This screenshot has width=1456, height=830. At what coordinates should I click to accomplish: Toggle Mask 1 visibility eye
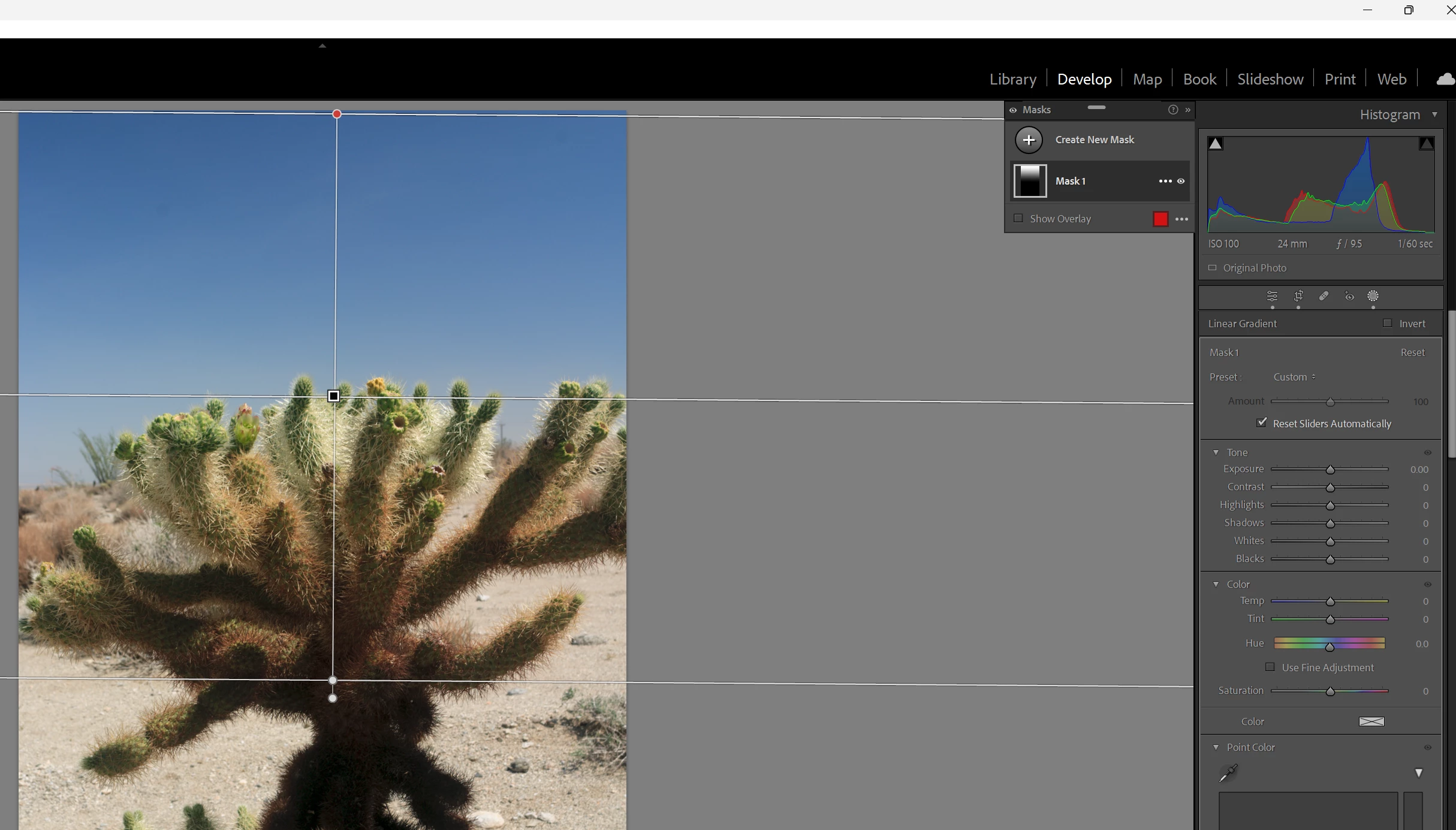1181,181
